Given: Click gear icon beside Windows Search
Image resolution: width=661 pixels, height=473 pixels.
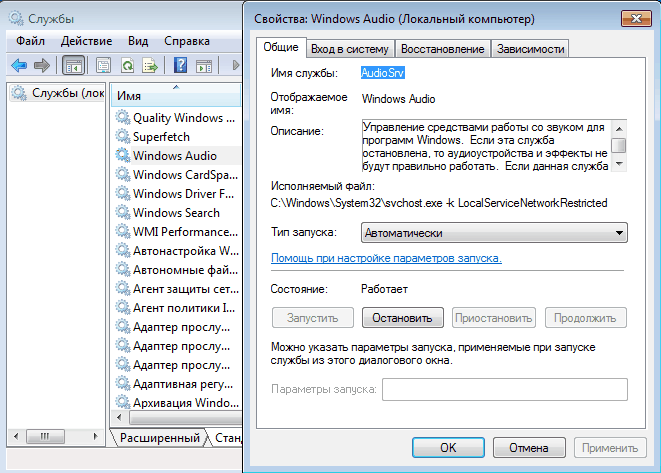Looking at the screenshot, I should pyautogui.click(x=123, y=212).
